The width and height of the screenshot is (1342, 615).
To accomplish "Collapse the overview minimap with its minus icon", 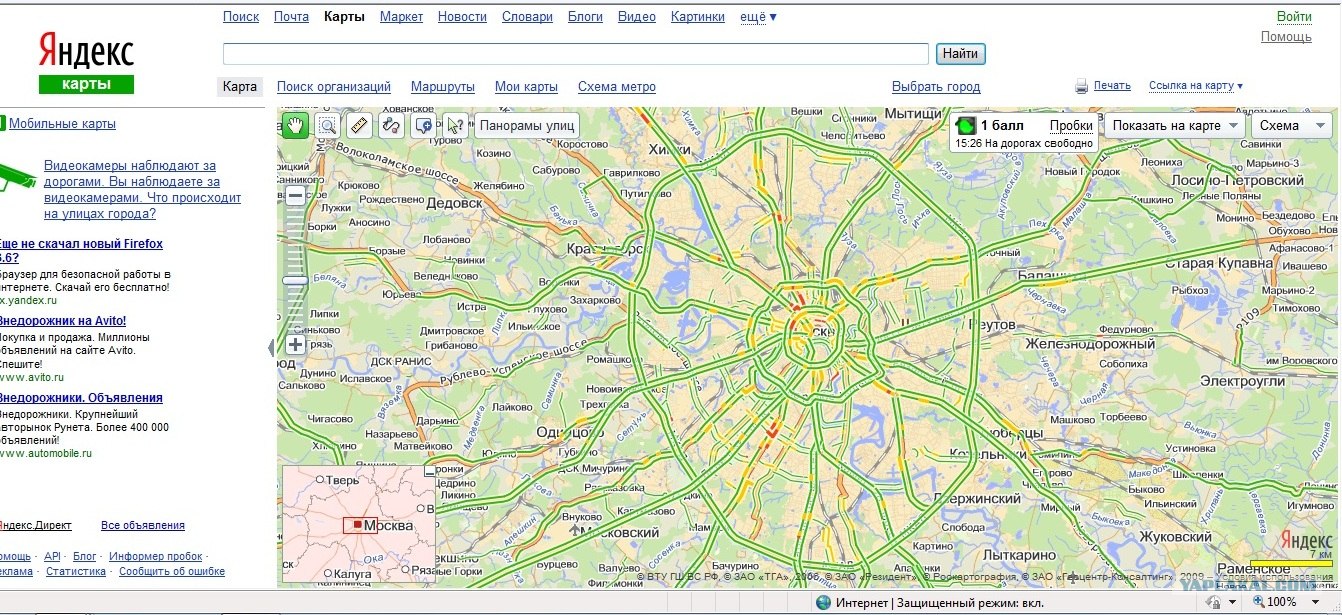I will pos(430,470).
